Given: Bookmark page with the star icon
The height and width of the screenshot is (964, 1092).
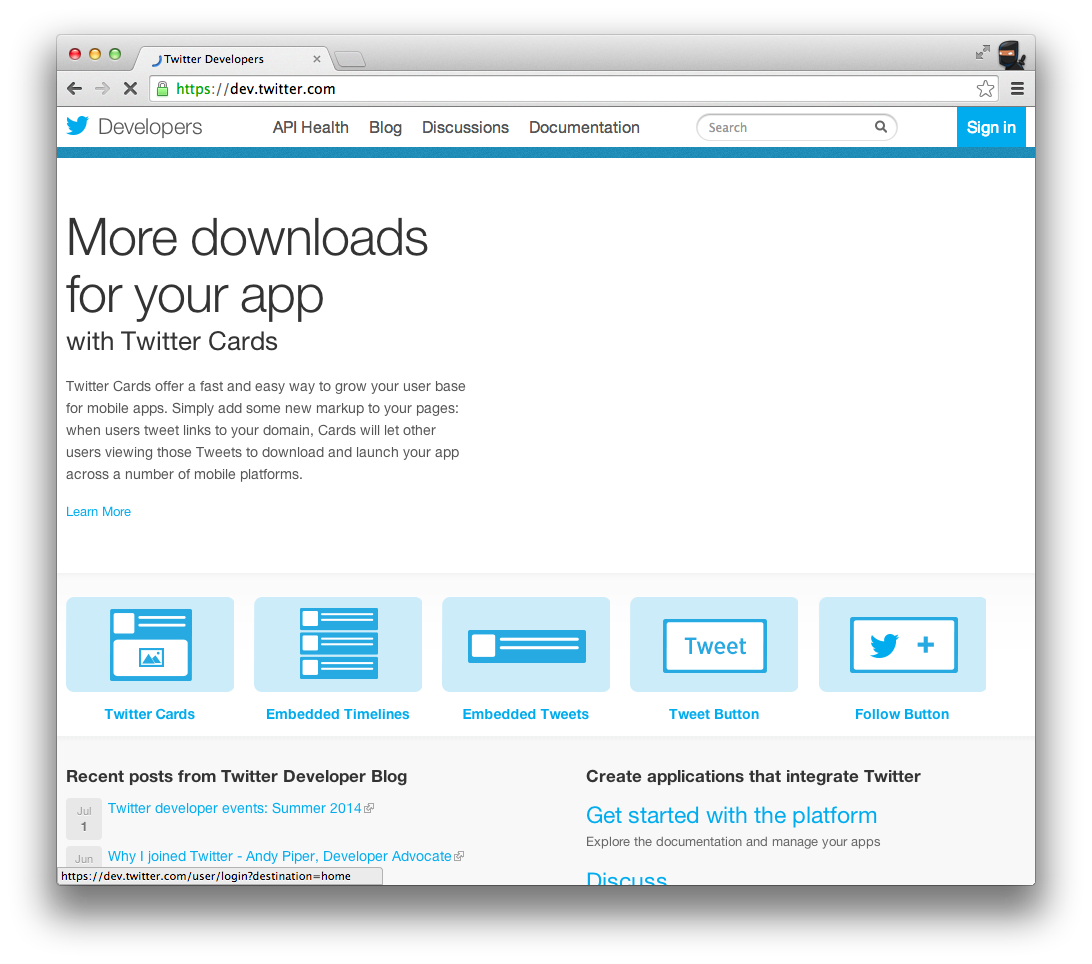Looking at the screenshot, I should [x=985, y=88].
